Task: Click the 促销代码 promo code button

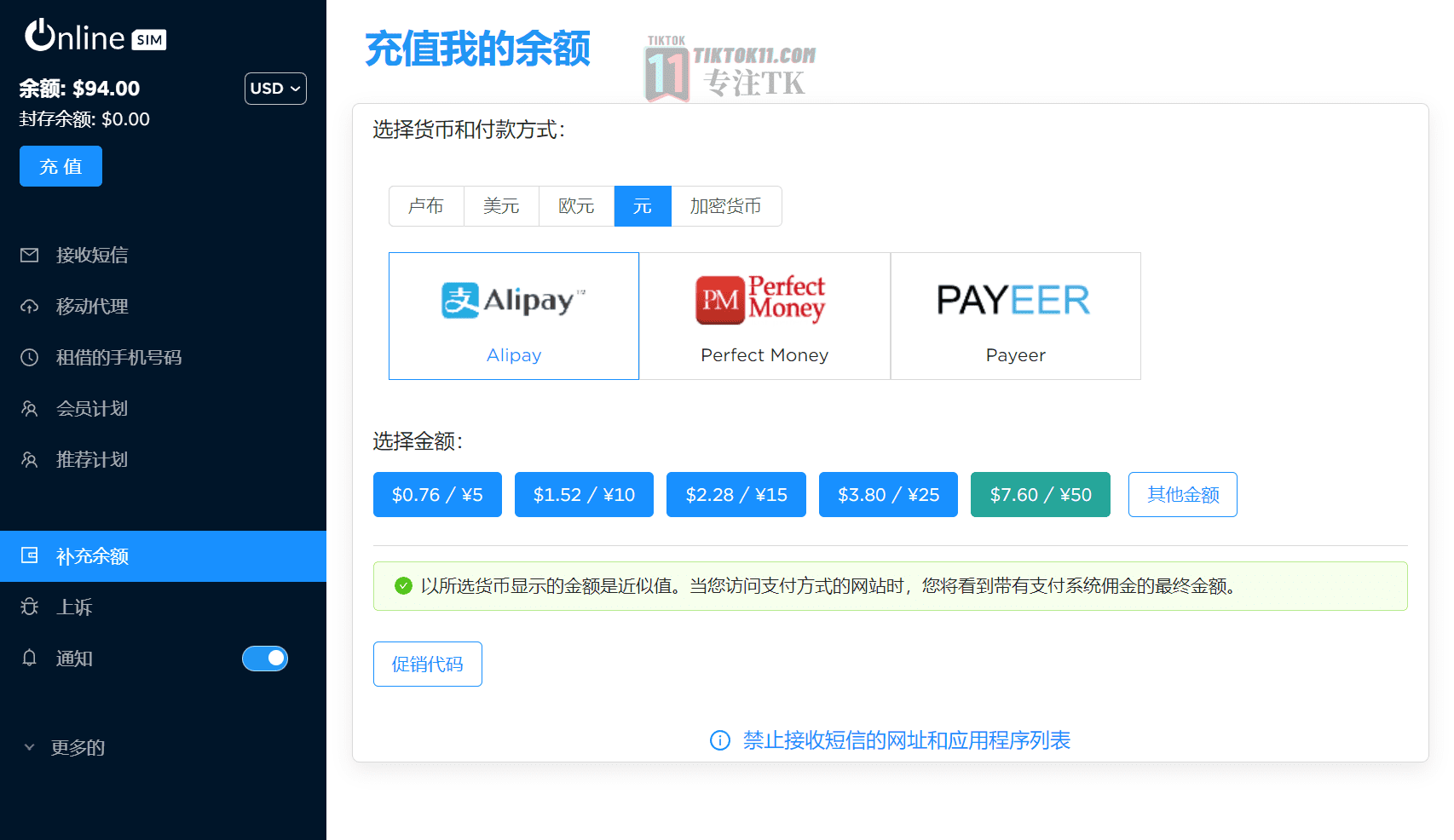Action: (428, 664)
